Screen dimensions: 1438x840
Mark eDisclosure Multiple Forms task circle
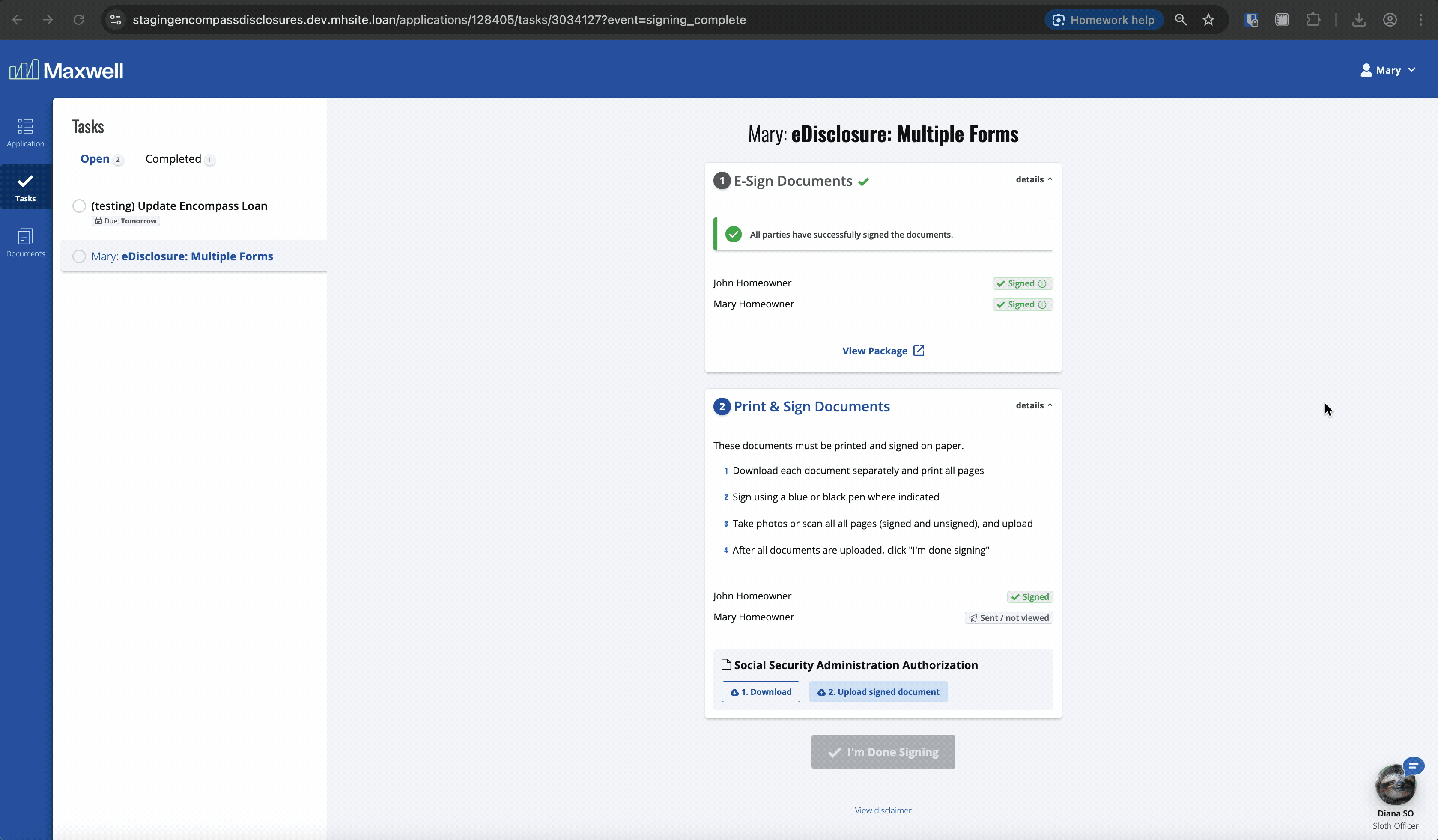[x=79, y=257]
